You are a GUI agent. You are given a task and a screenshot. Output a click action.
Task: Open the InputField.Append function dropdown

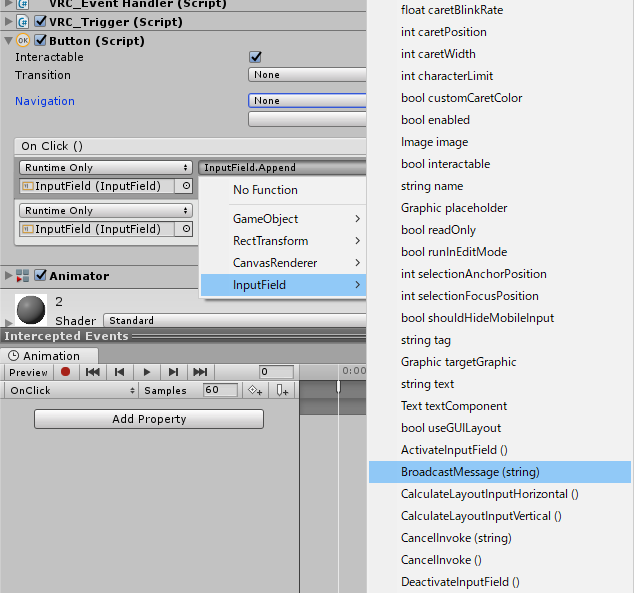click(x=282, y=167)
